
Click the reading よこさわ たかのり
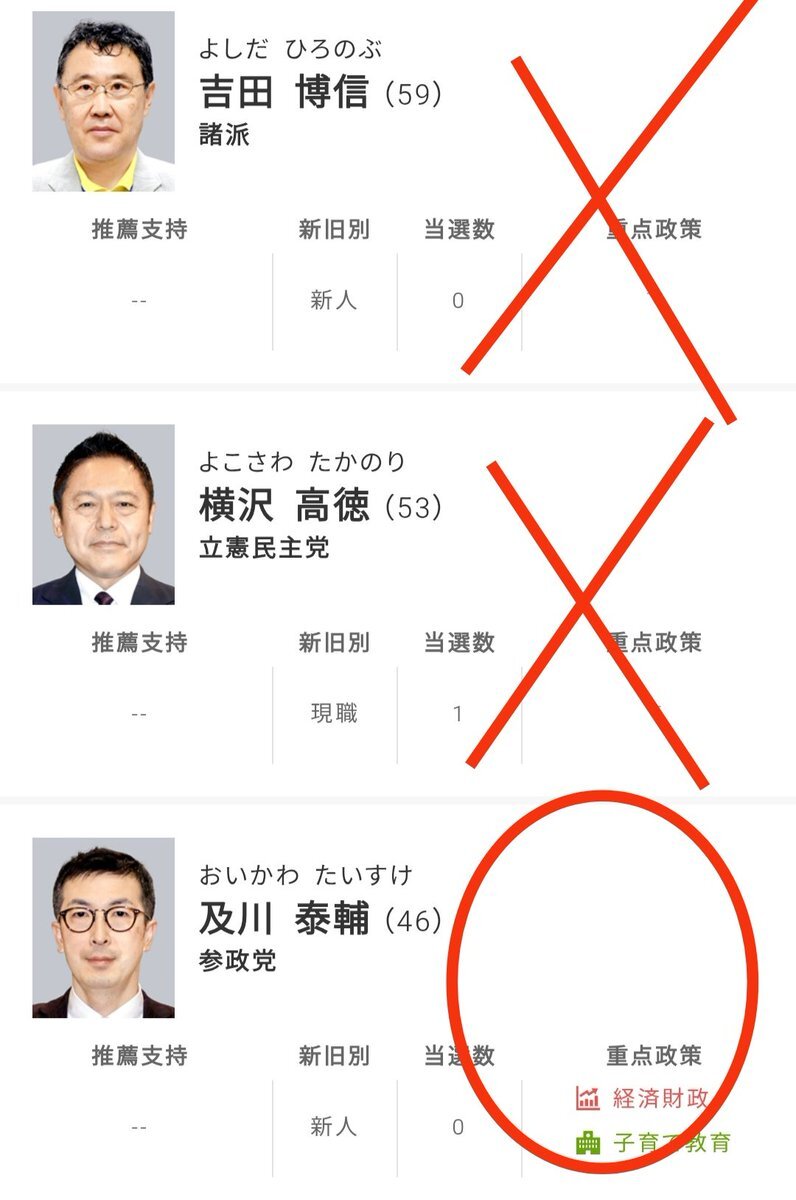[302, 462]
